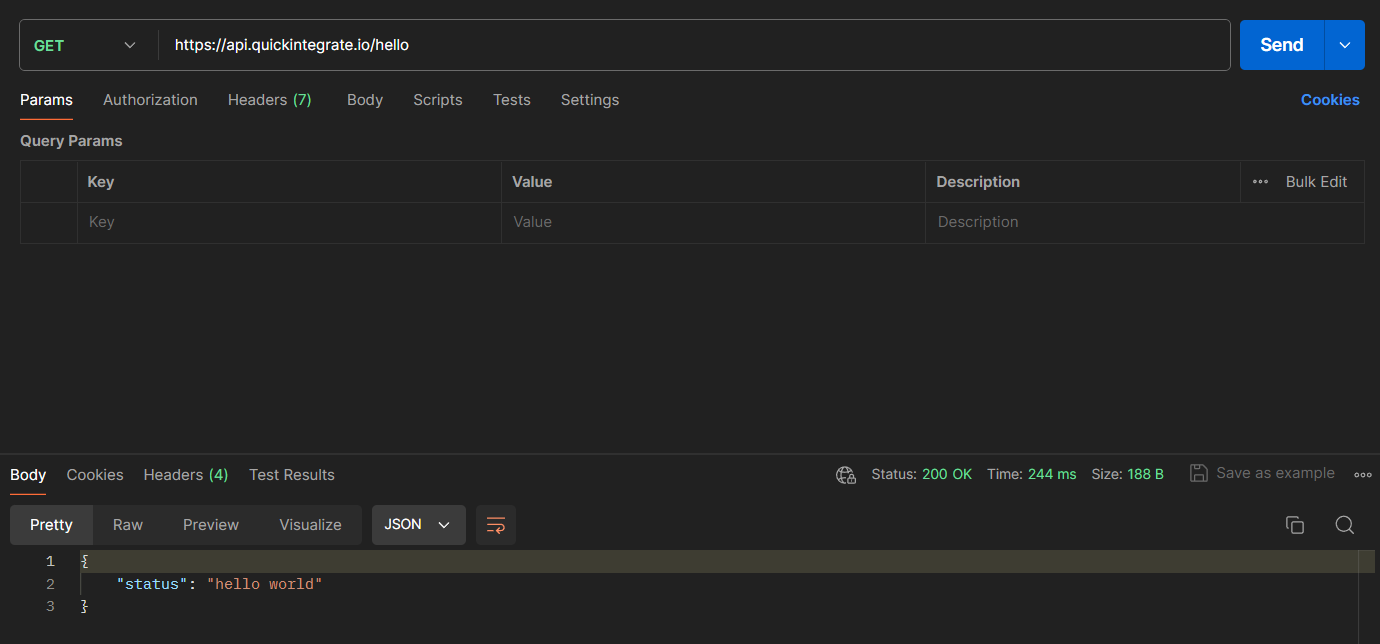Click the 244 ms time value
The width and height of the screenshot is (1380, 644).
tap(1052, 474)
